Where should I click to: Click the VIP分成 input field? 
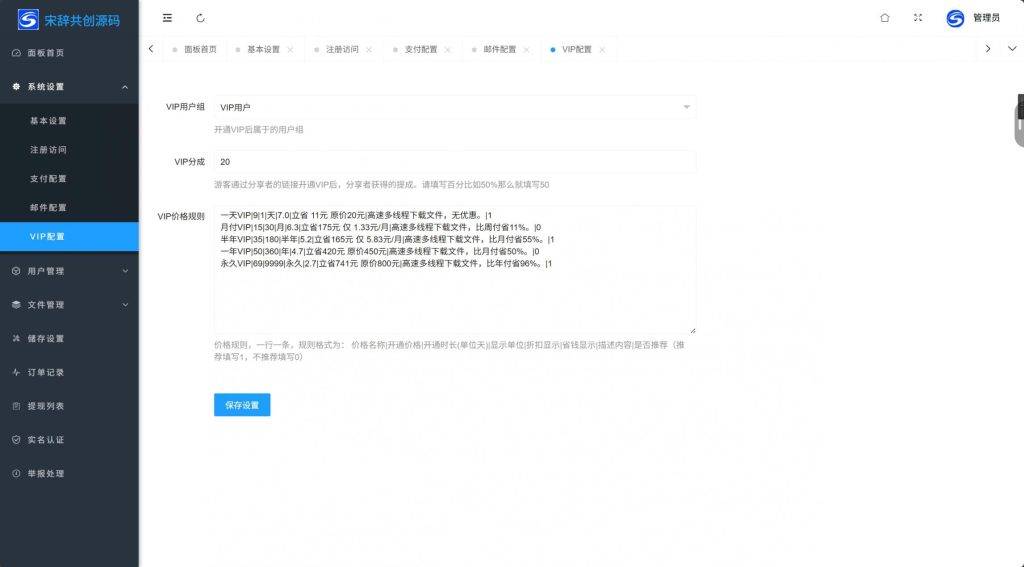tap(455, 161)
